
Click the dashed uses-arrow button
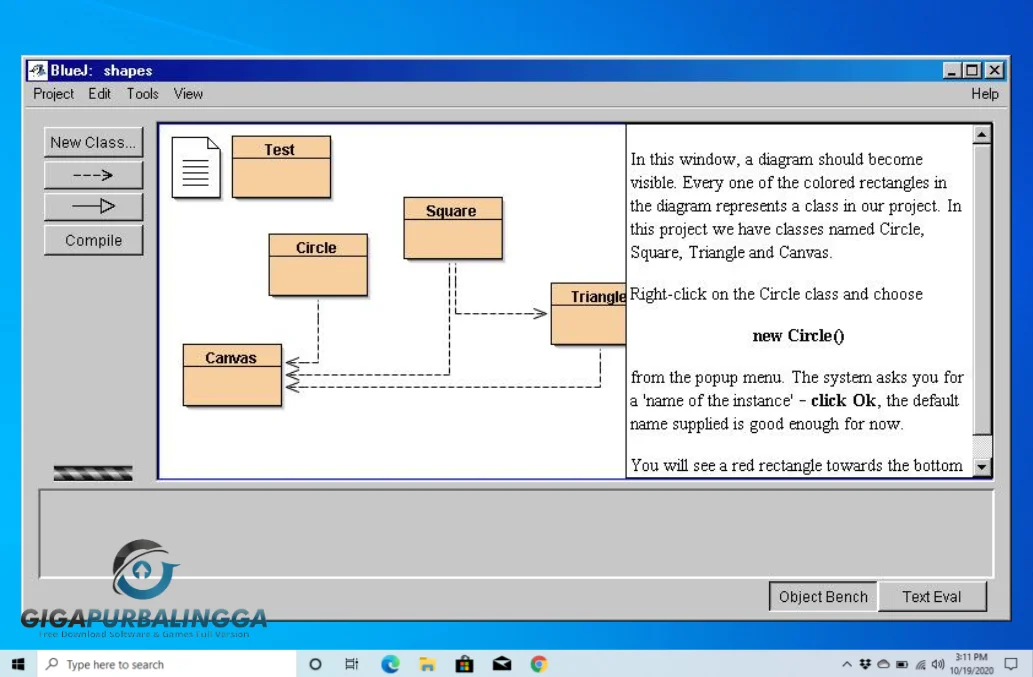tap(93, 175)
